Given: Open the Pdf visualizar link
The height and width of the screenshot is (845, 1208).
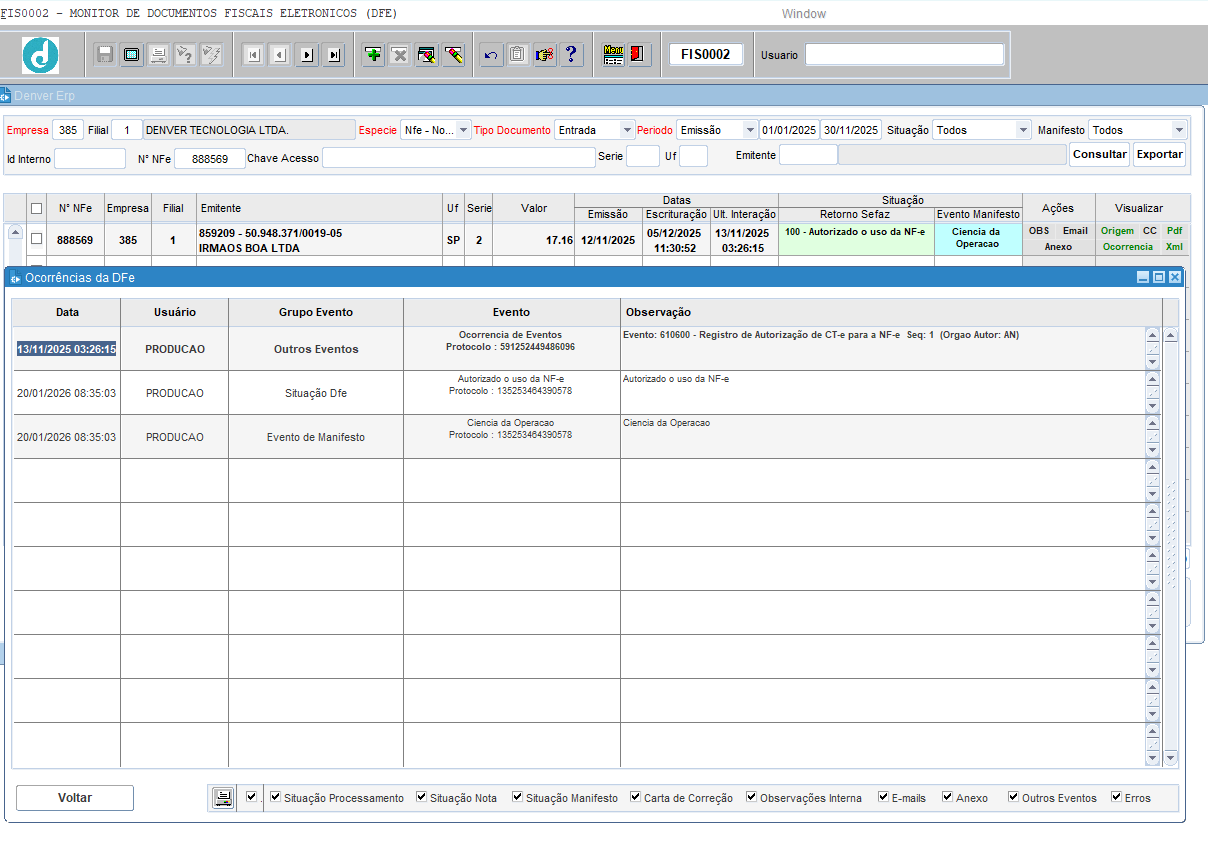Looking at the screenshot, I should coord(1174,231).
